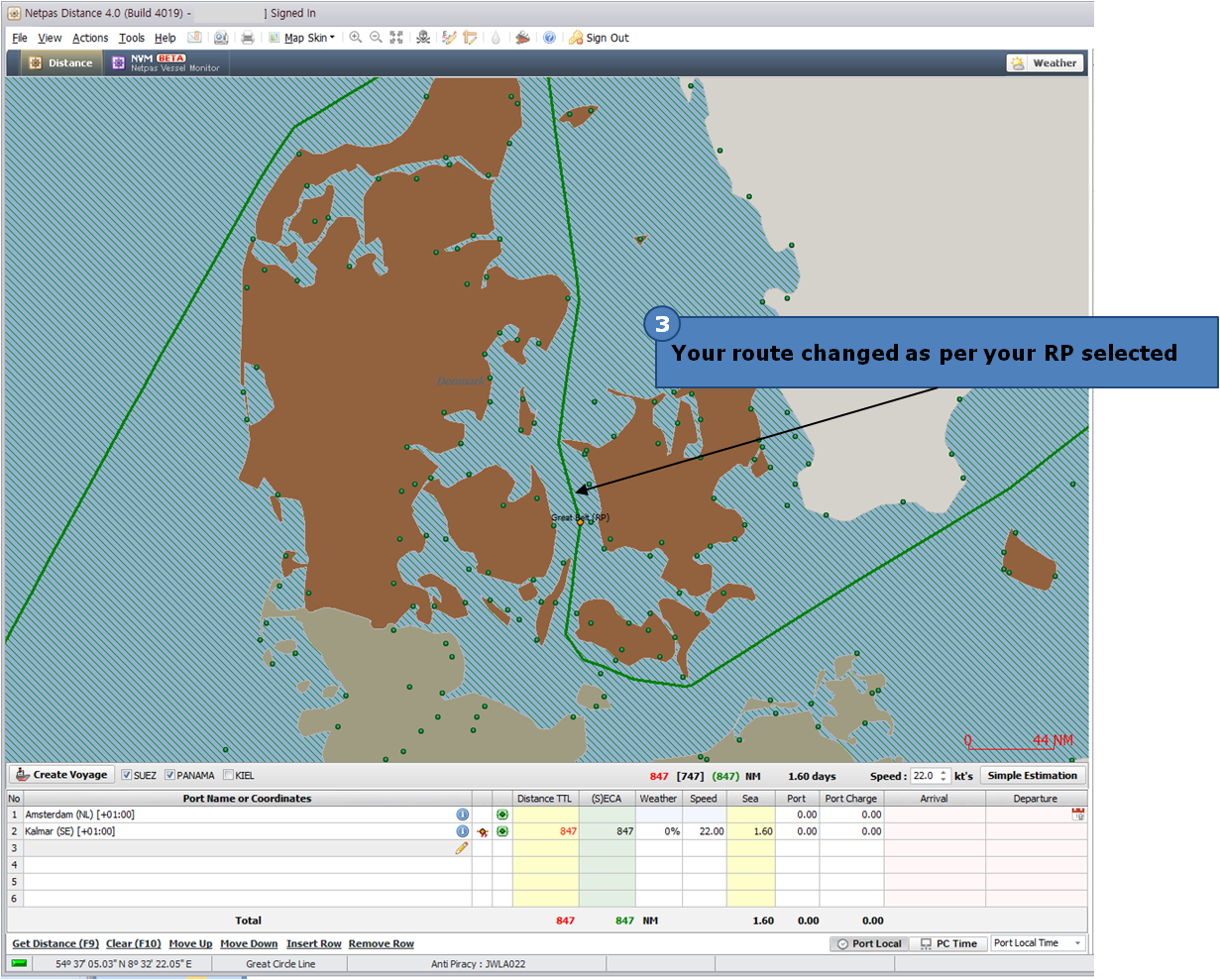The image size is (1220, 980).
Task: Click the signpost toolbar icon
Action: 470,38
